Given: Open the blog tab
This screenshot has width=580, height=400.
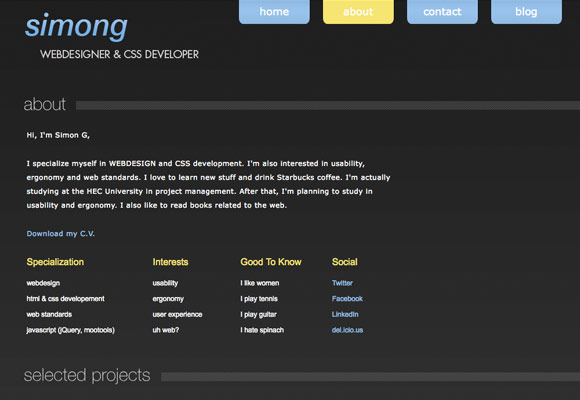Looking at the screenshot, I should (526, 11).
